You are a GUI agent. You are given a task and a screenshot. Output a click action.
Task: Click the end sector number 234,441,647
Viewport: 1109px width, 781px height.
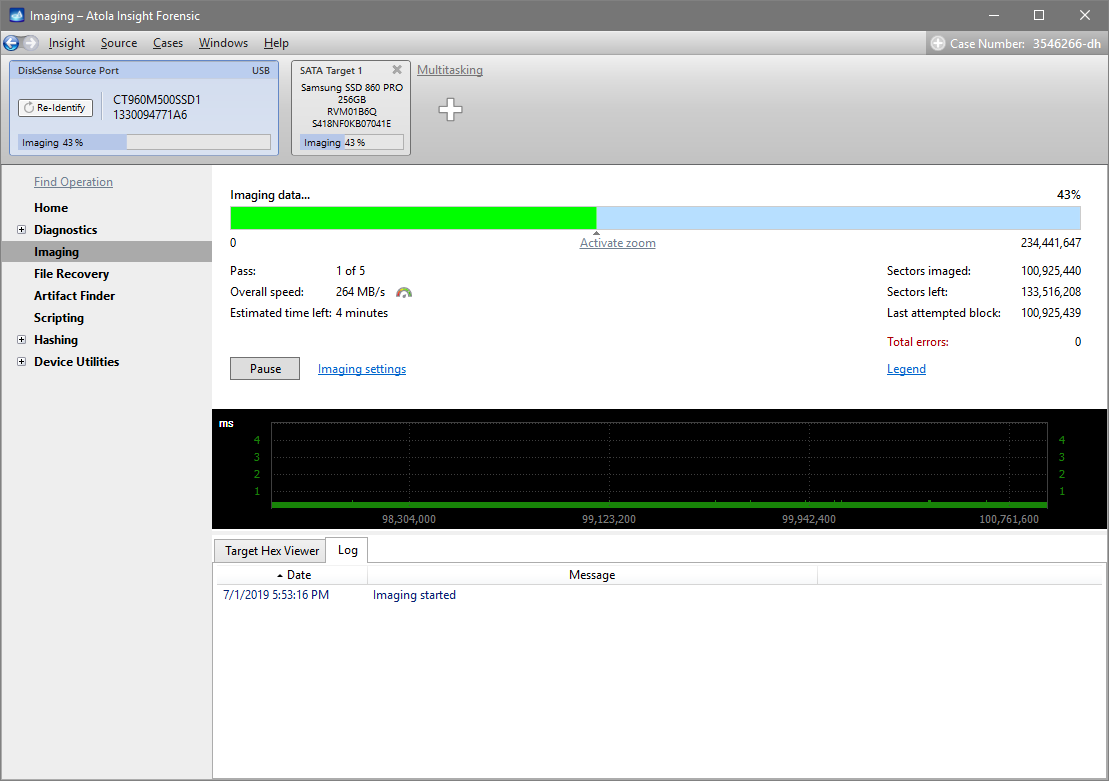[1051, 243]
